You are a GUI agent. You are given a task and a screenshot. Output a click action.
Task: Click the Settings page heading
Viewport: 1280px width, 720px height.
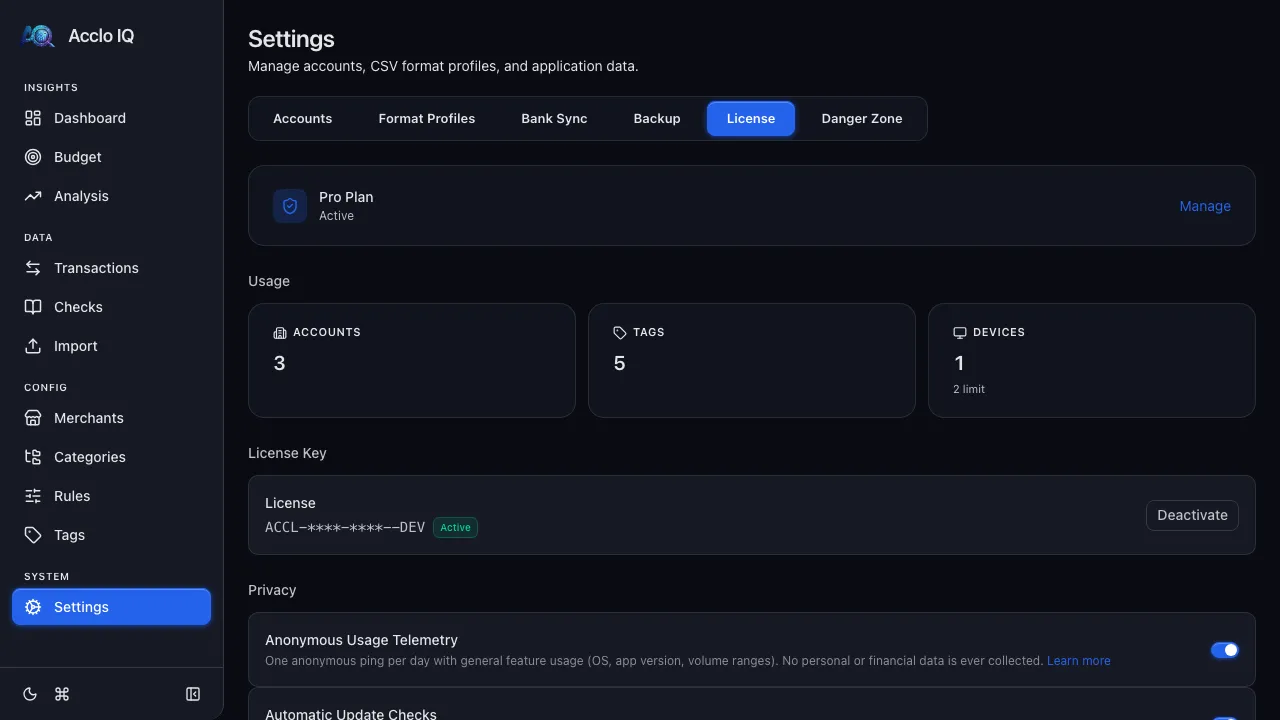click(291, 39)
